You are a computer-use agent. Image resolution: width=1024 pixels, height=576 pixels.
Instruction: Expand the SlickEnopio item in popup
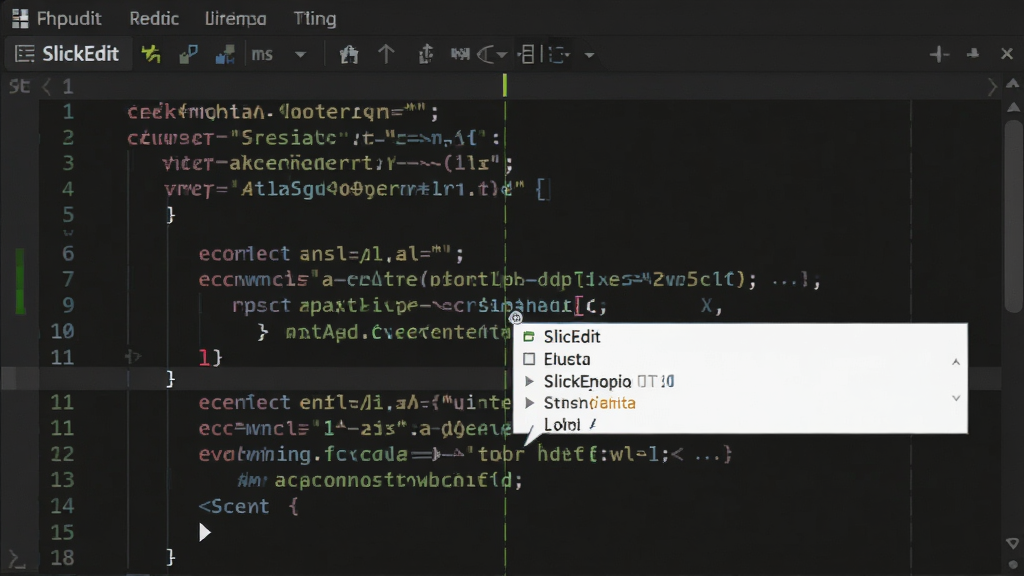(x=529, y=381)
